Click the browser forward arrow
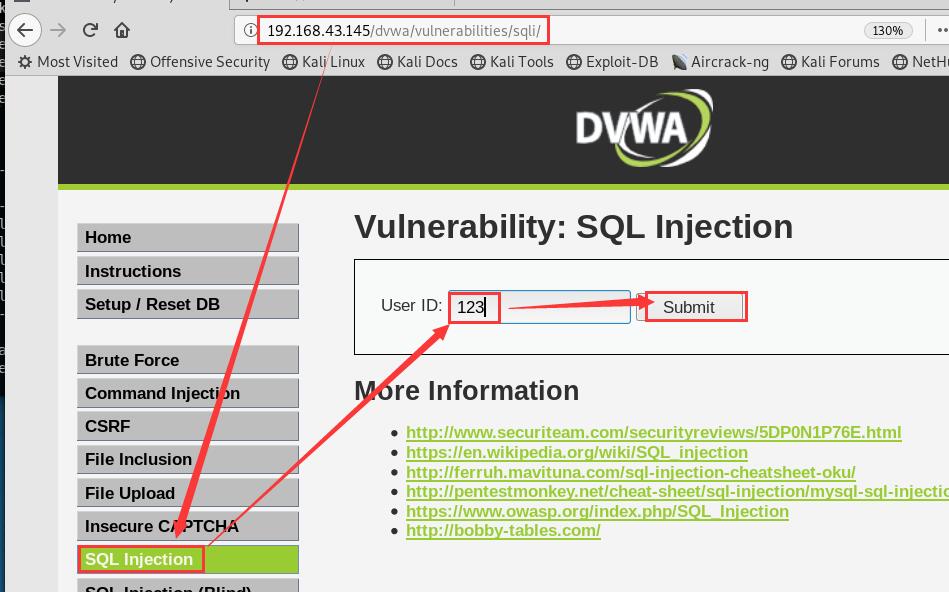 click(58, 30)
